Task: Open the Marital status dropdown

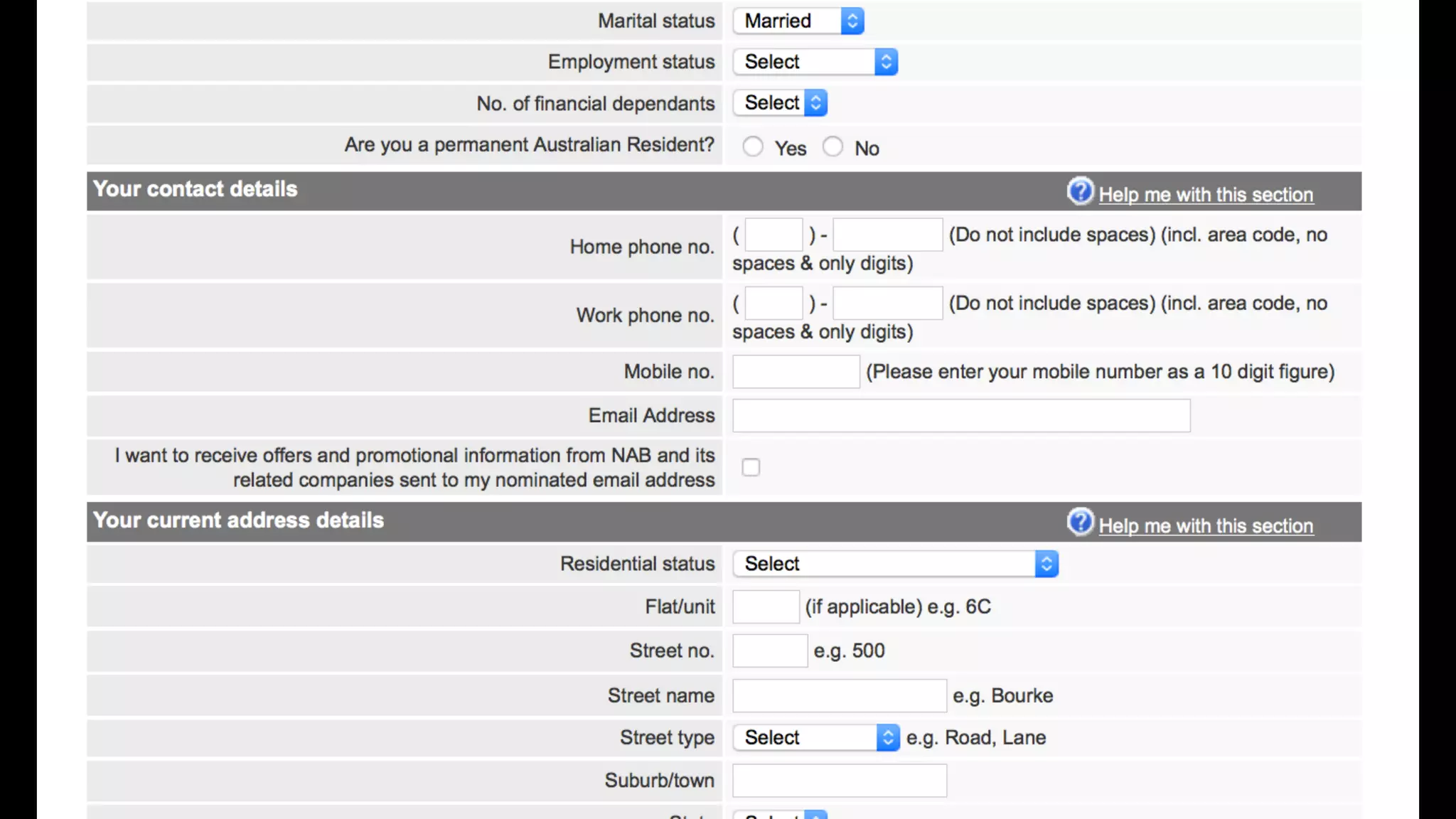Action: coord(799,21)
